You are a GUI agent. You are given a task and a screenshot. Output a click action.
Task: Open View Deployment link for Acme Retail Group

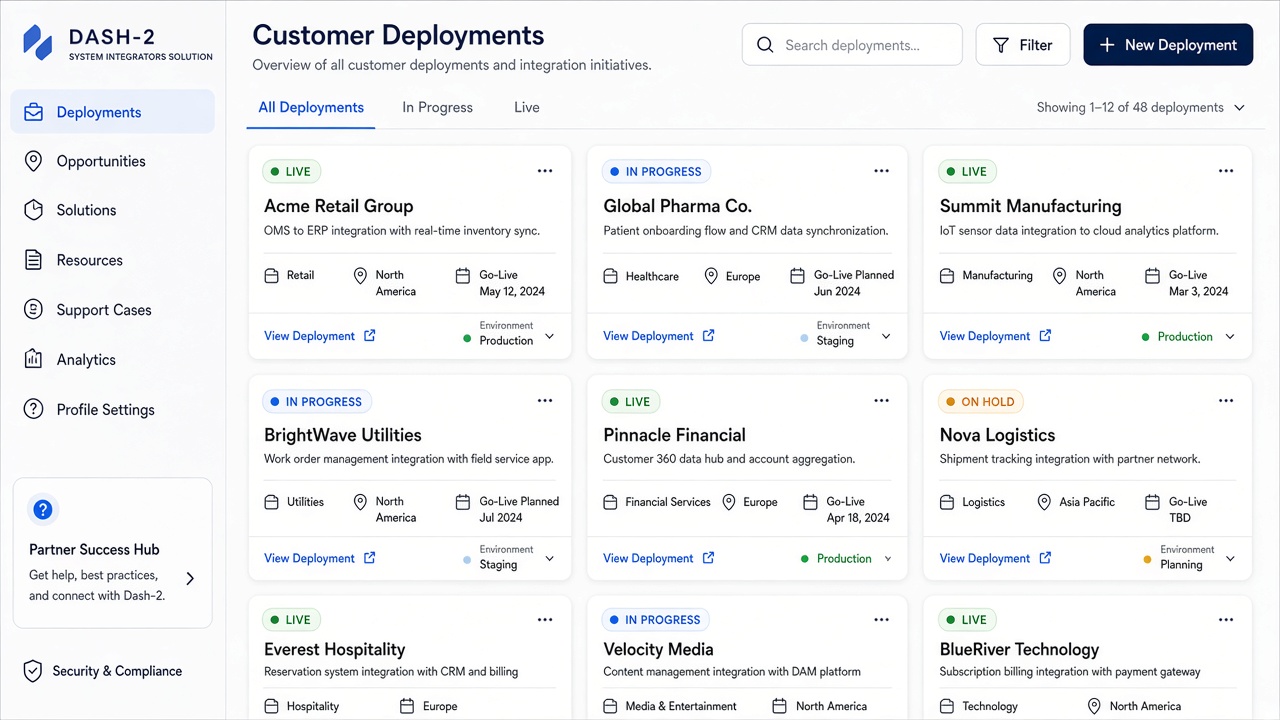320,336
